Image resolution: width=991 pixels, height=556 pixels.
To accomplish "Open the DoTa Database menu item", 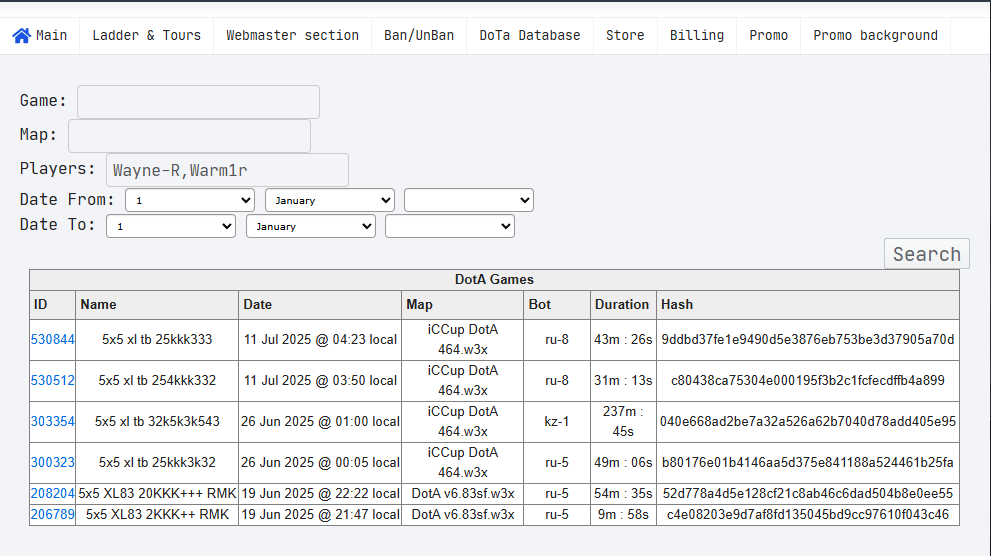I will [530, 35].
